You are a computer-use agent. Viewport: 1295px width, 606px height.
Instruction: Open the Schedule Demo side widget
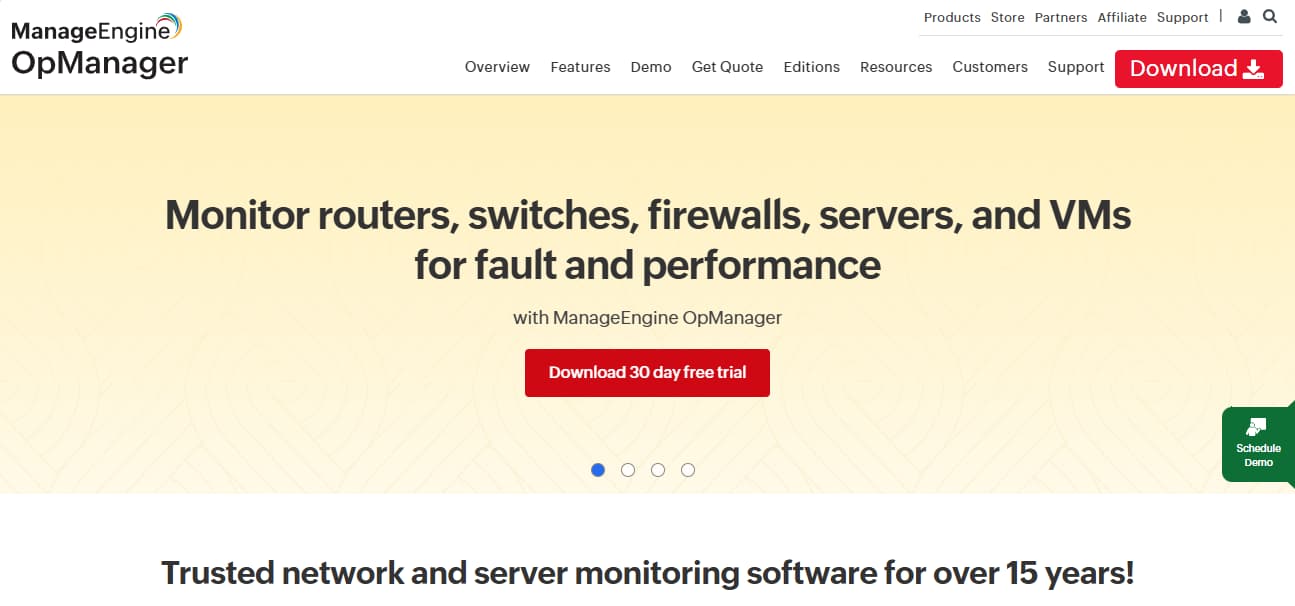pos(1258,444)
